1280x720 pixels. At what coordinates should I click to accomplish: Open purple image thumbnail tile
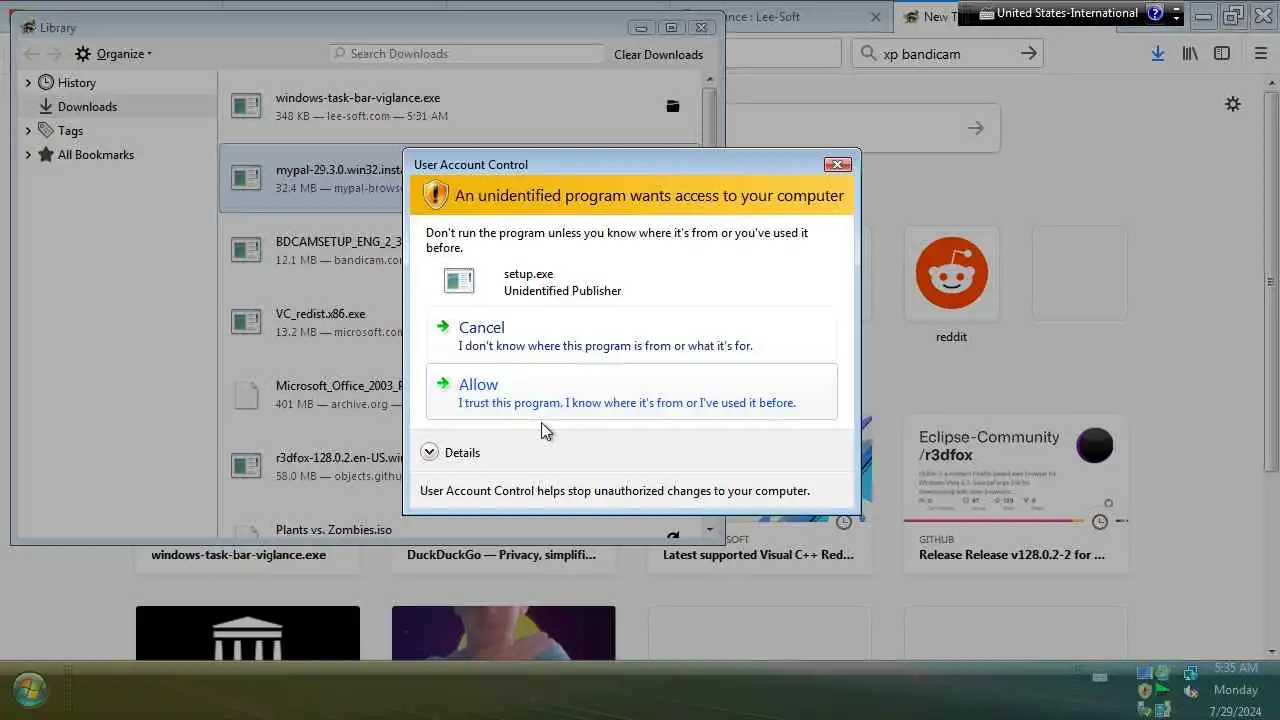tap(504, 633)
